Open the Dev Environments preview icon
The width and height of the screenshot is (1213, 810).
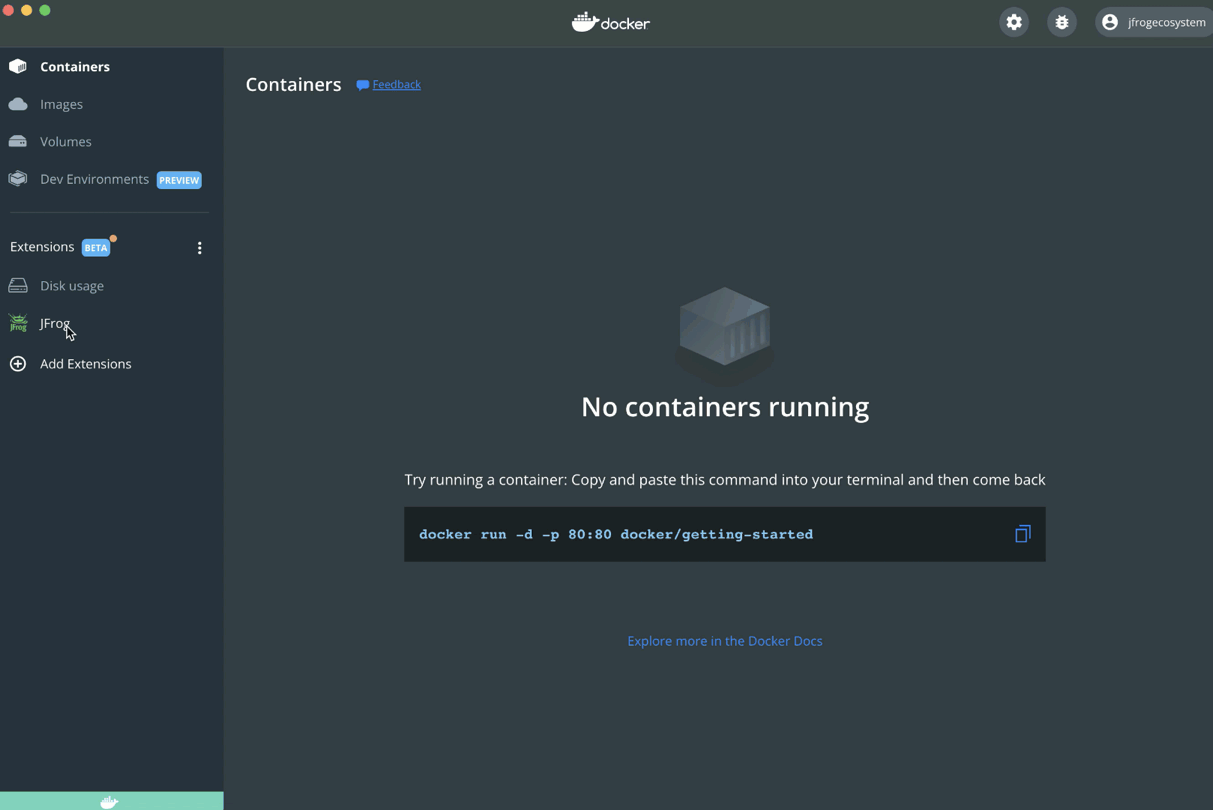coord(18,179)
